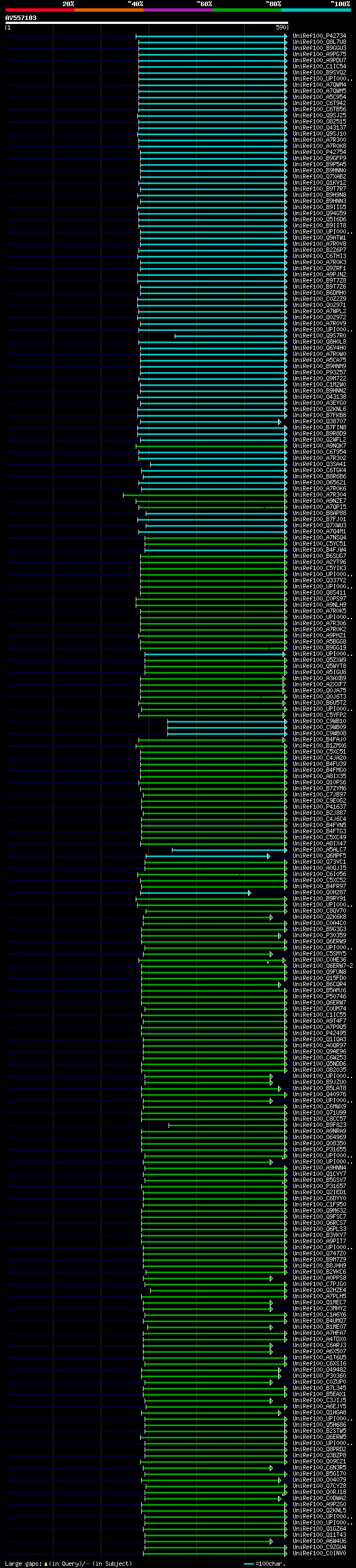Select label UniRef100_B9HNN3
This screenshot has width=356, height=1568.
[x=319, y=201]
